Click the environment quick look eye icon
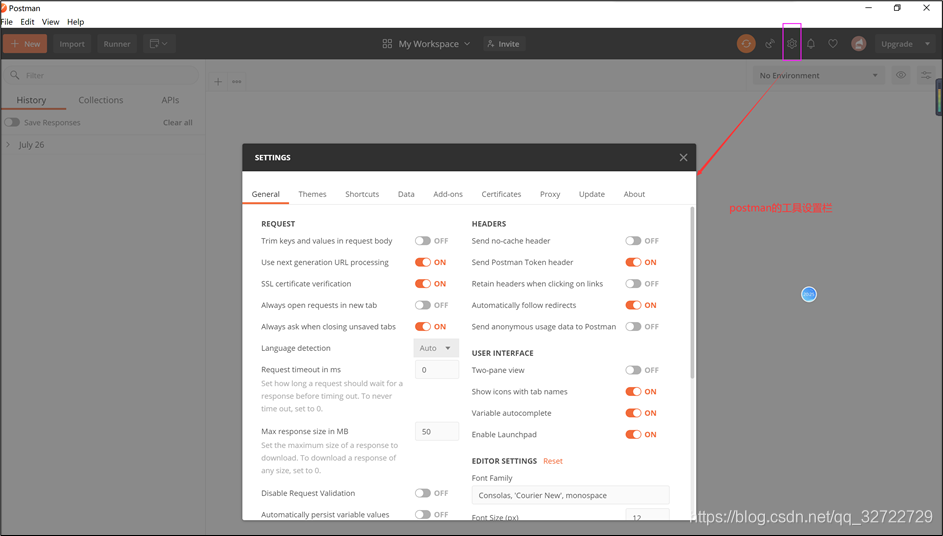 coord(901,75)
